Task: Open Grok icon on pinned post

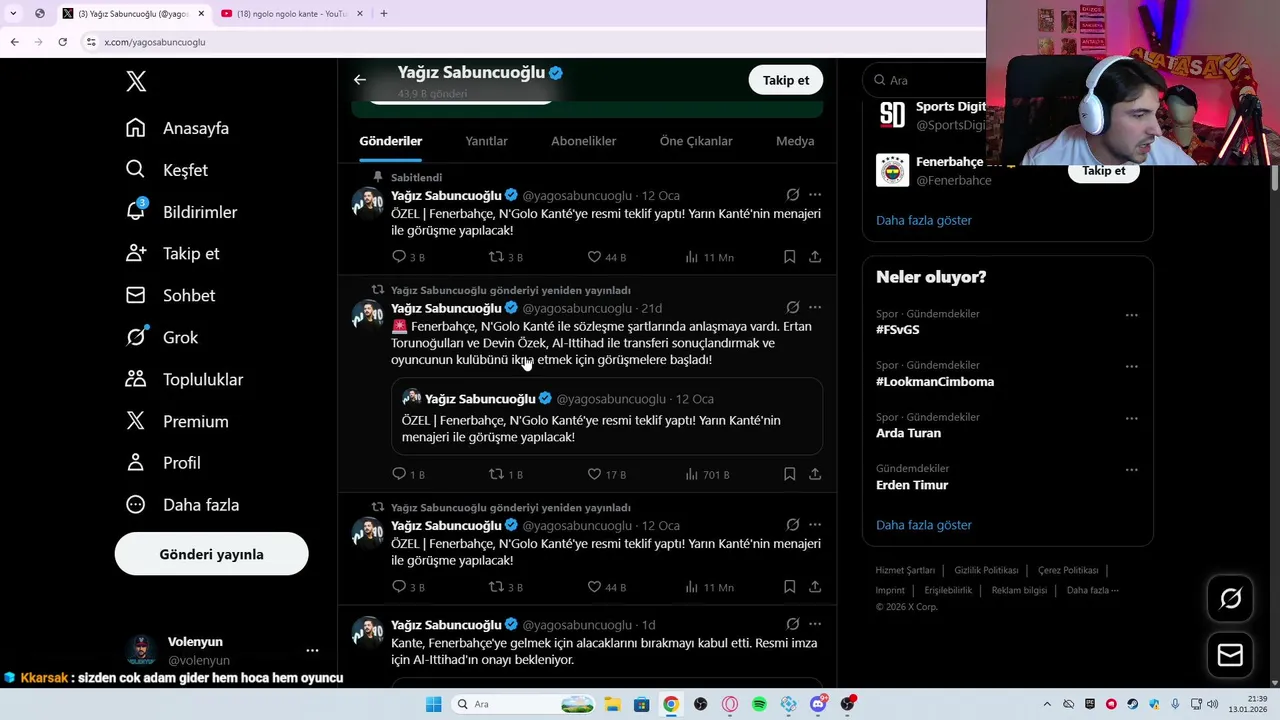Action: [792, 195]
